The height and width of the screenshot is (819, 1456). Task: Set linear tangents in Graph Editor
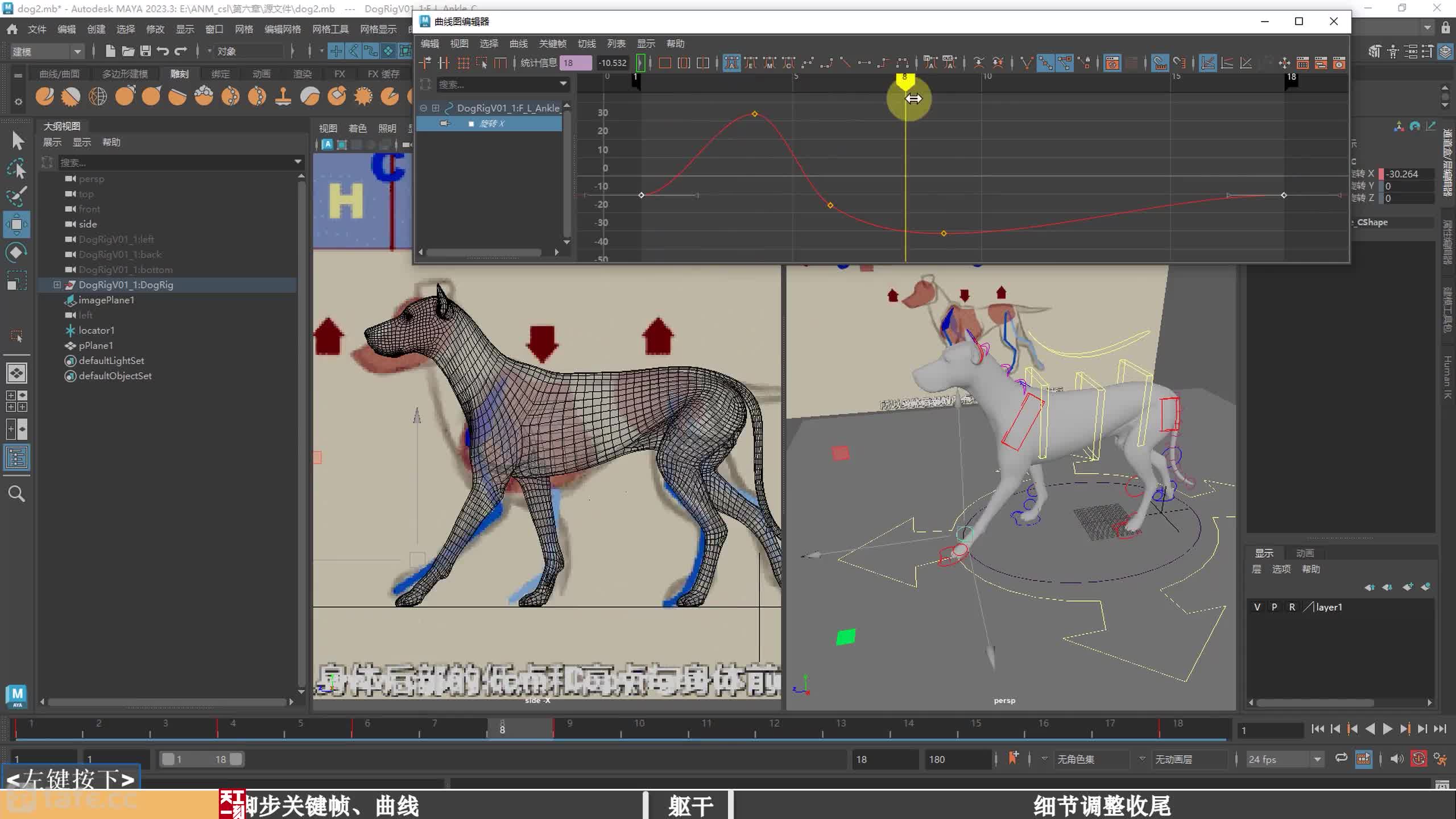845,63
